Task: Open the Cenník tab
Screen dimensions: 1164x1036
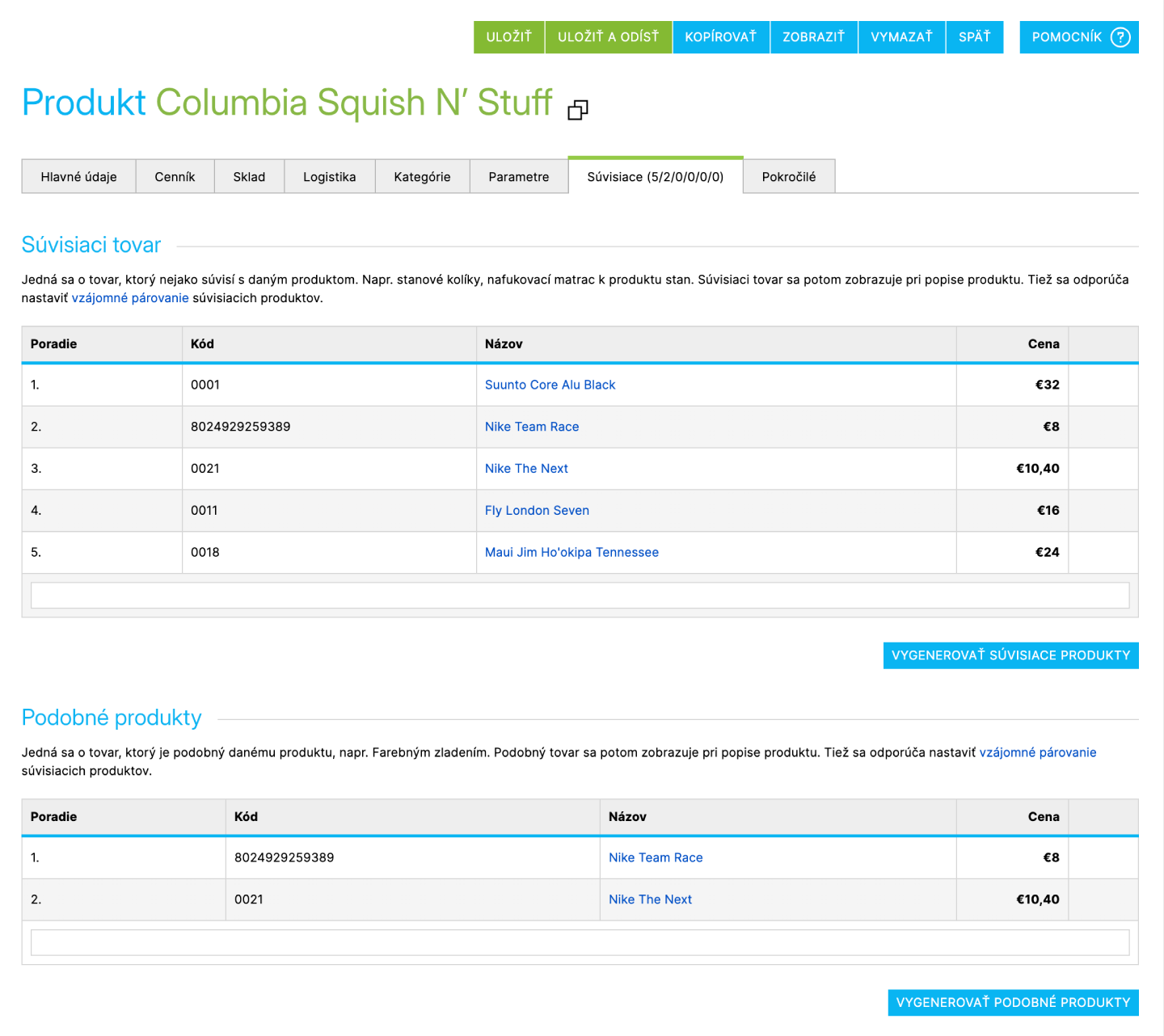Action: 175,177
